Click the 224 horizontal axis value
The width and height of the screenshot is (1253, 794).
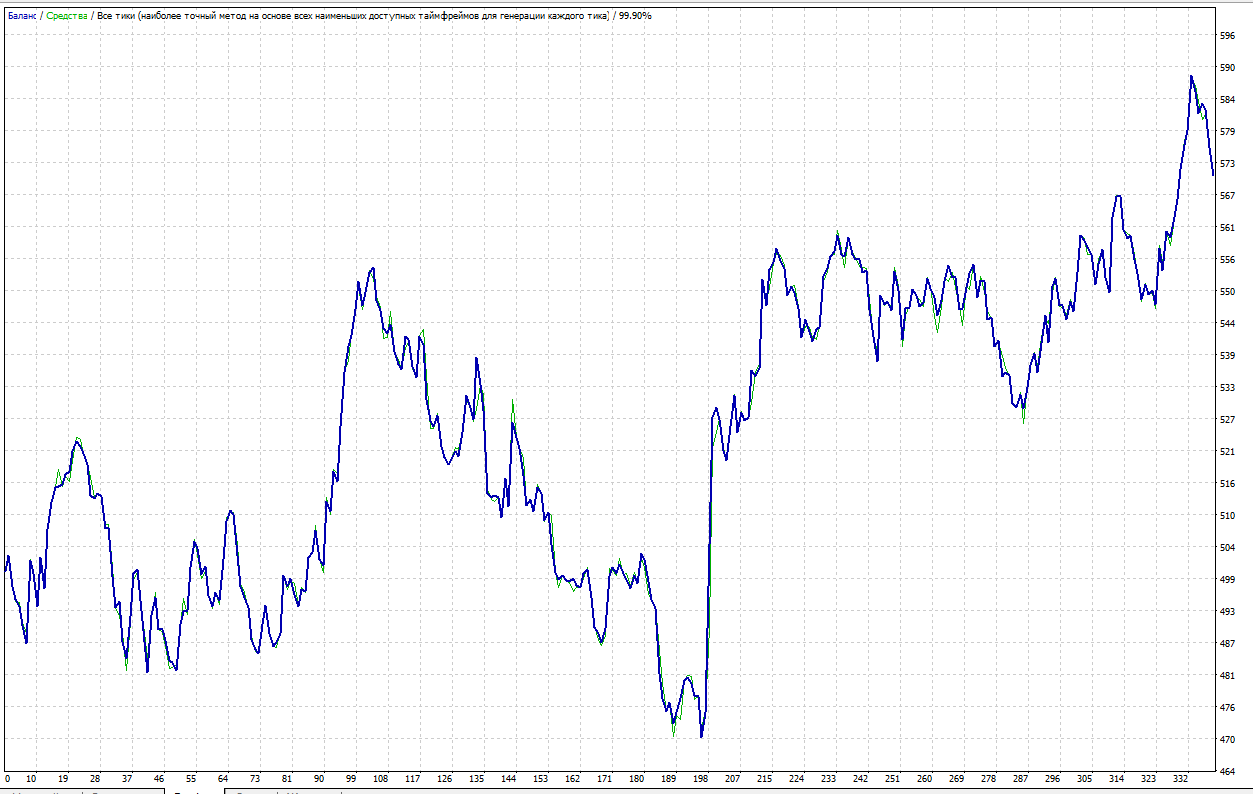point(797,778)
